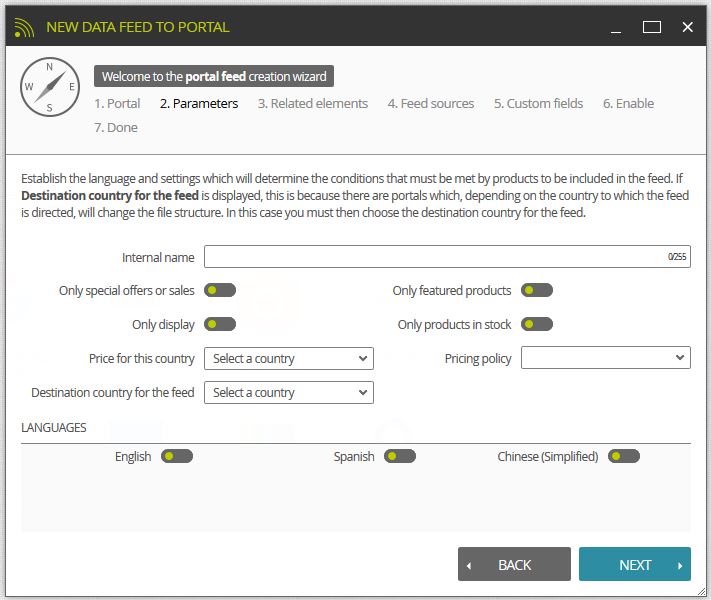The width and height of the screenshot is (711, 600).
Task: Enable Only products in stock
Action: pyautogui.click(x=537, y=324)
